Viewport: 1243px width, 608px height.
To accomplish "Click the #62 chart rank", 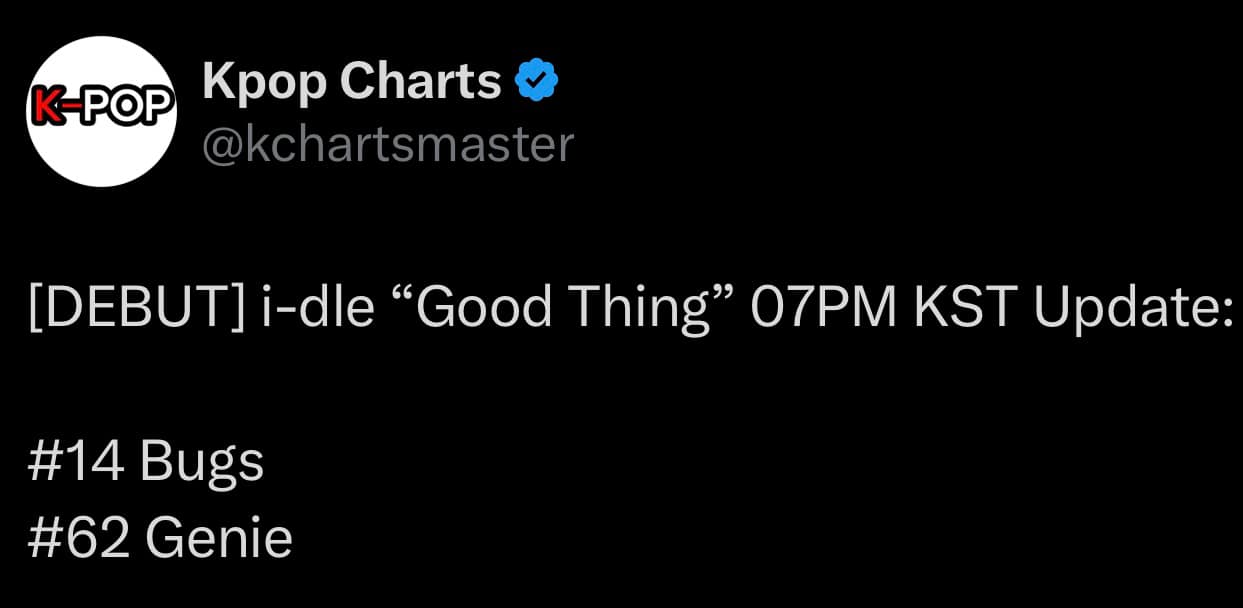I will click(x=79, y=540).
